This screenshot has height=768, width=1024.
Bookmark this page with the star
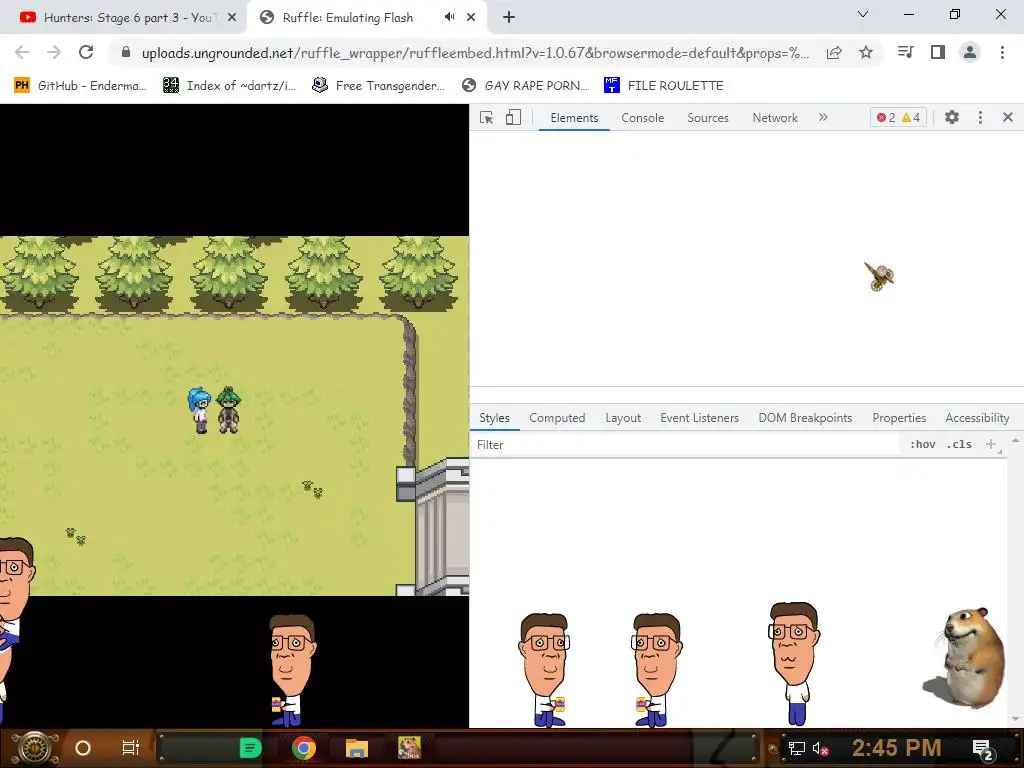coord(866,52)
